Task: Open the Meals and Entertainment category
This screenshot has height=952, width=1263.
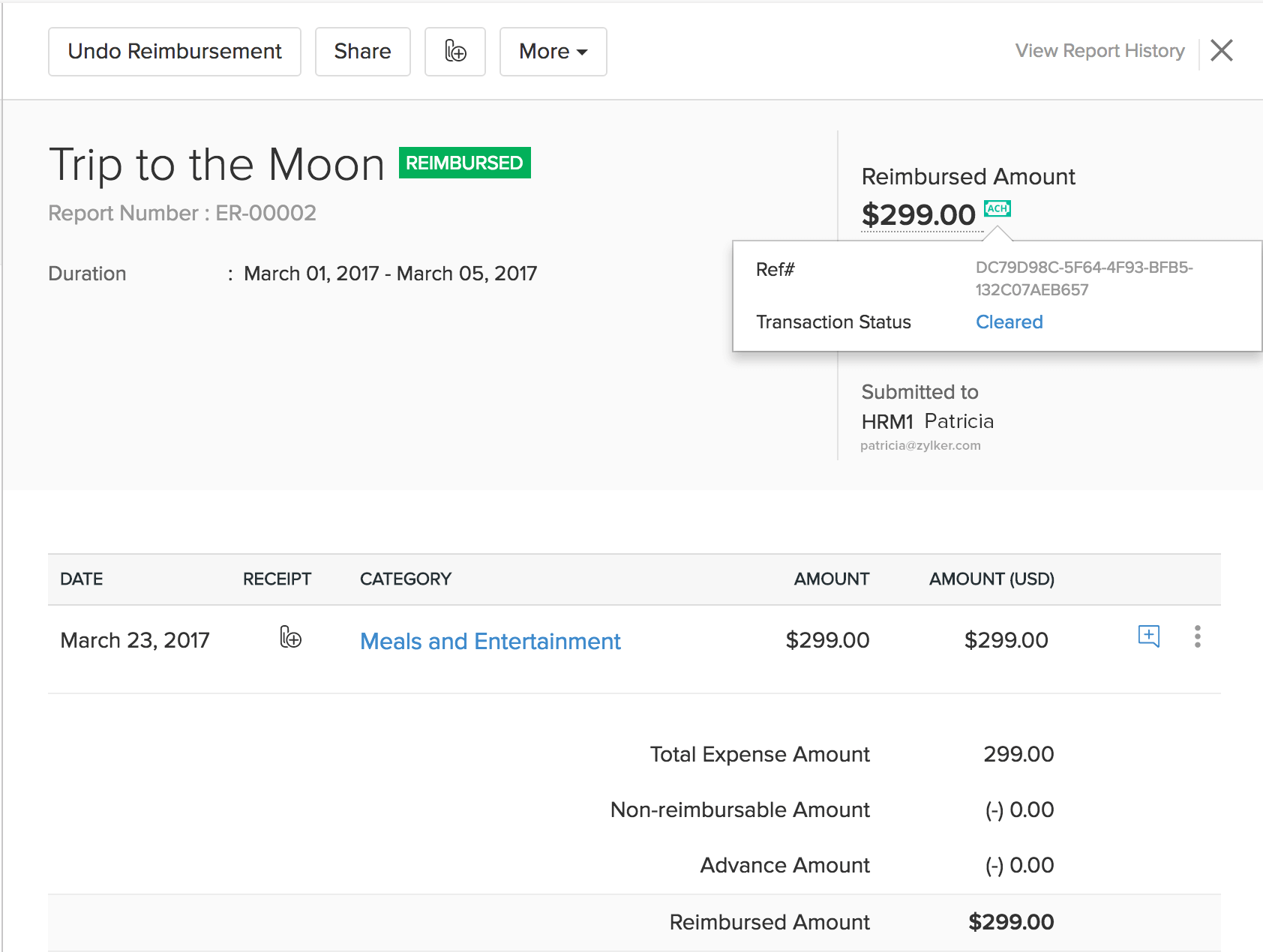Action: coord(490,641)
